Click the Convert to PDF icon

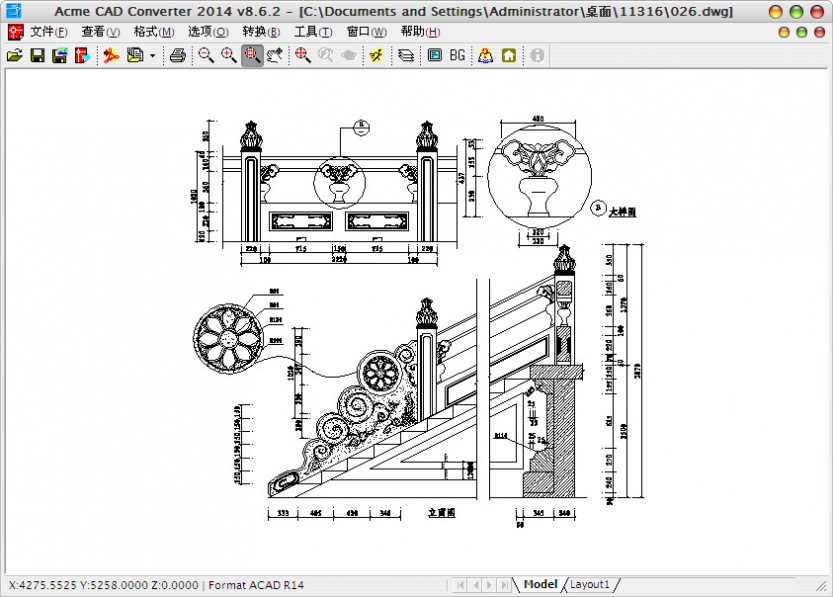point(111,55)
